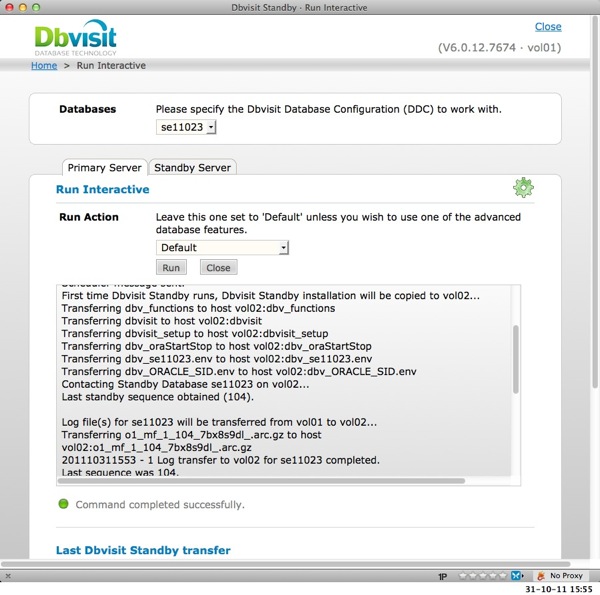This screenshot has width=600, height=595.
Task: Click the output log vertical scrollbar
Action: click(516, 359)
